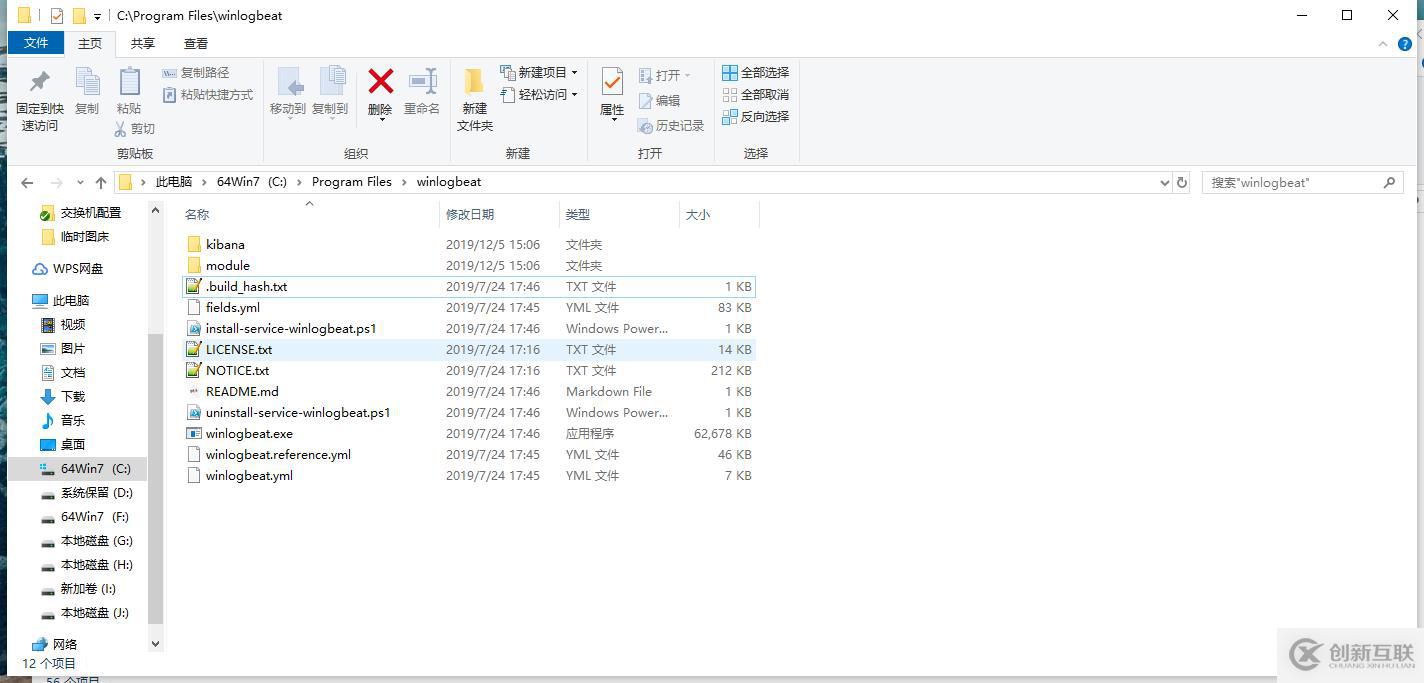Screen dimensions: 1424x683
Task: Sort by Name (名称) column header
Action: (310, 214)
